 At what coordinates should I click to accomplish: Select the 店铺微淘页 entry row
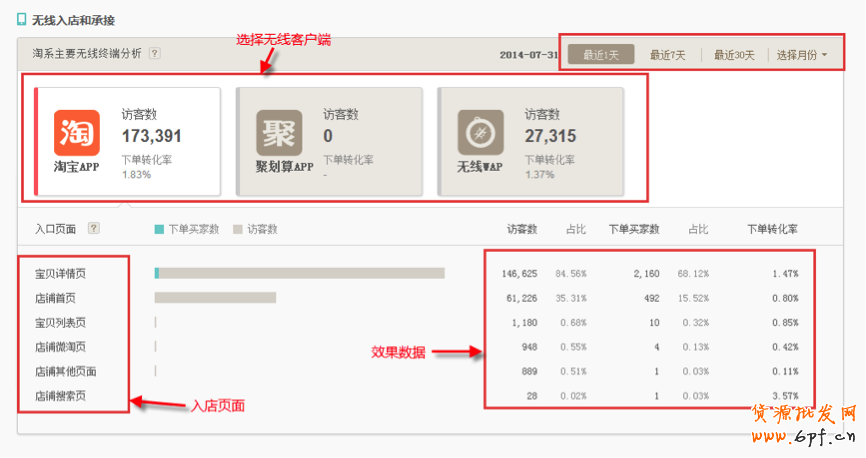pyautogui.click(x=60, y=346)
